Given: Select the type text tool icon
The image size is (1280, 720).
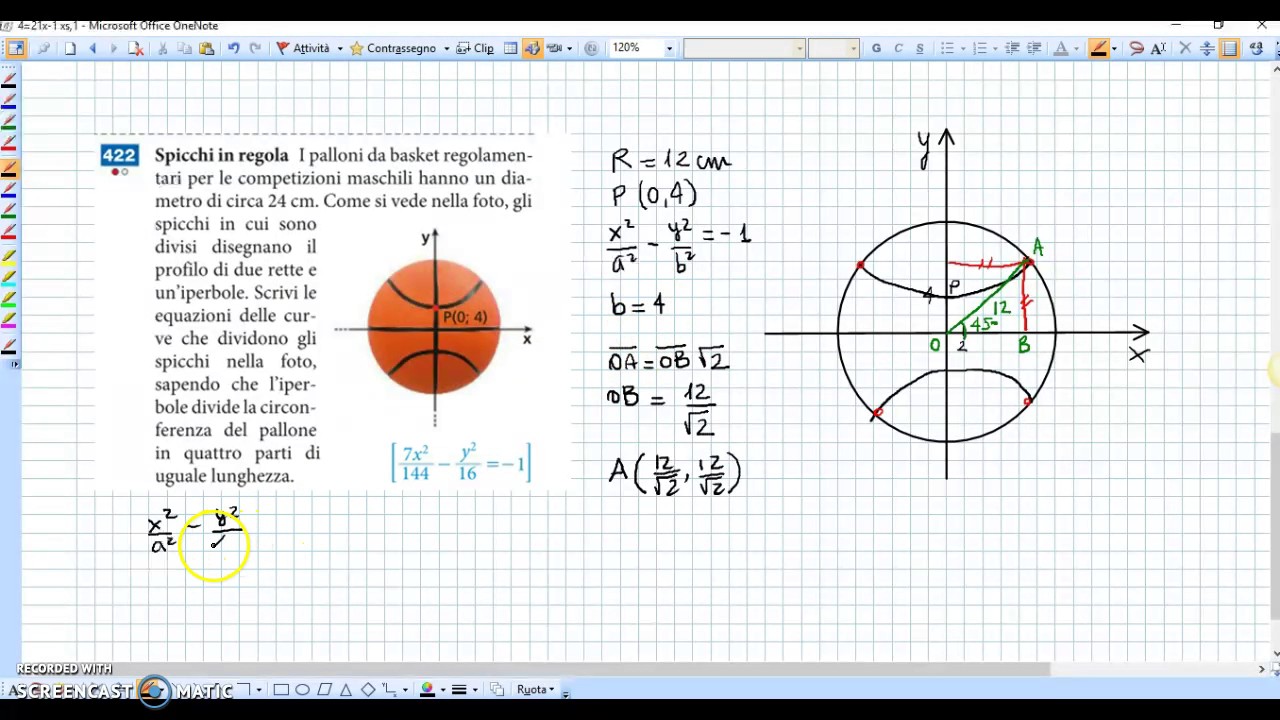Looking at the screenshot, I should (1158, 48).
